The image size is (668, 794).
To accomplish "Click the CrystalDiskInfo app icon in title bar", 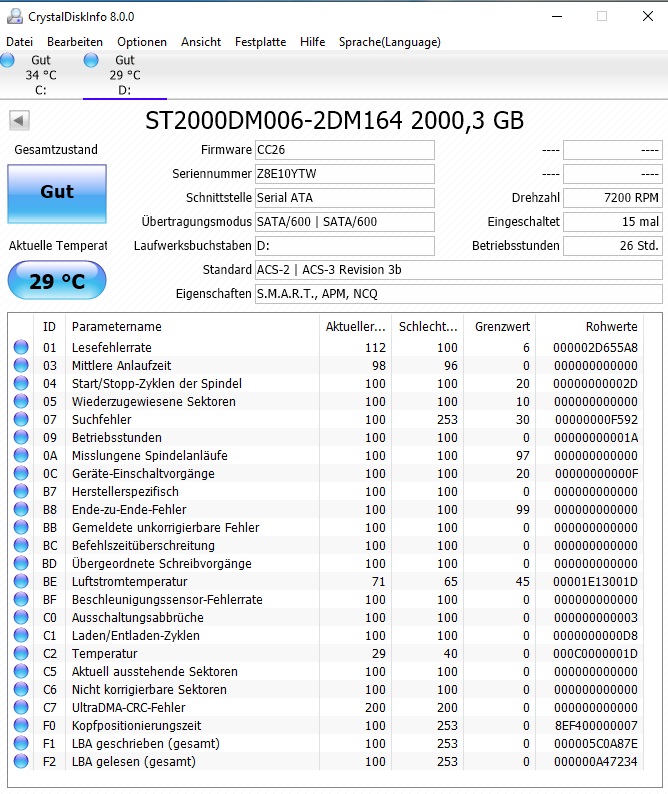I will (x=15, y=16).
